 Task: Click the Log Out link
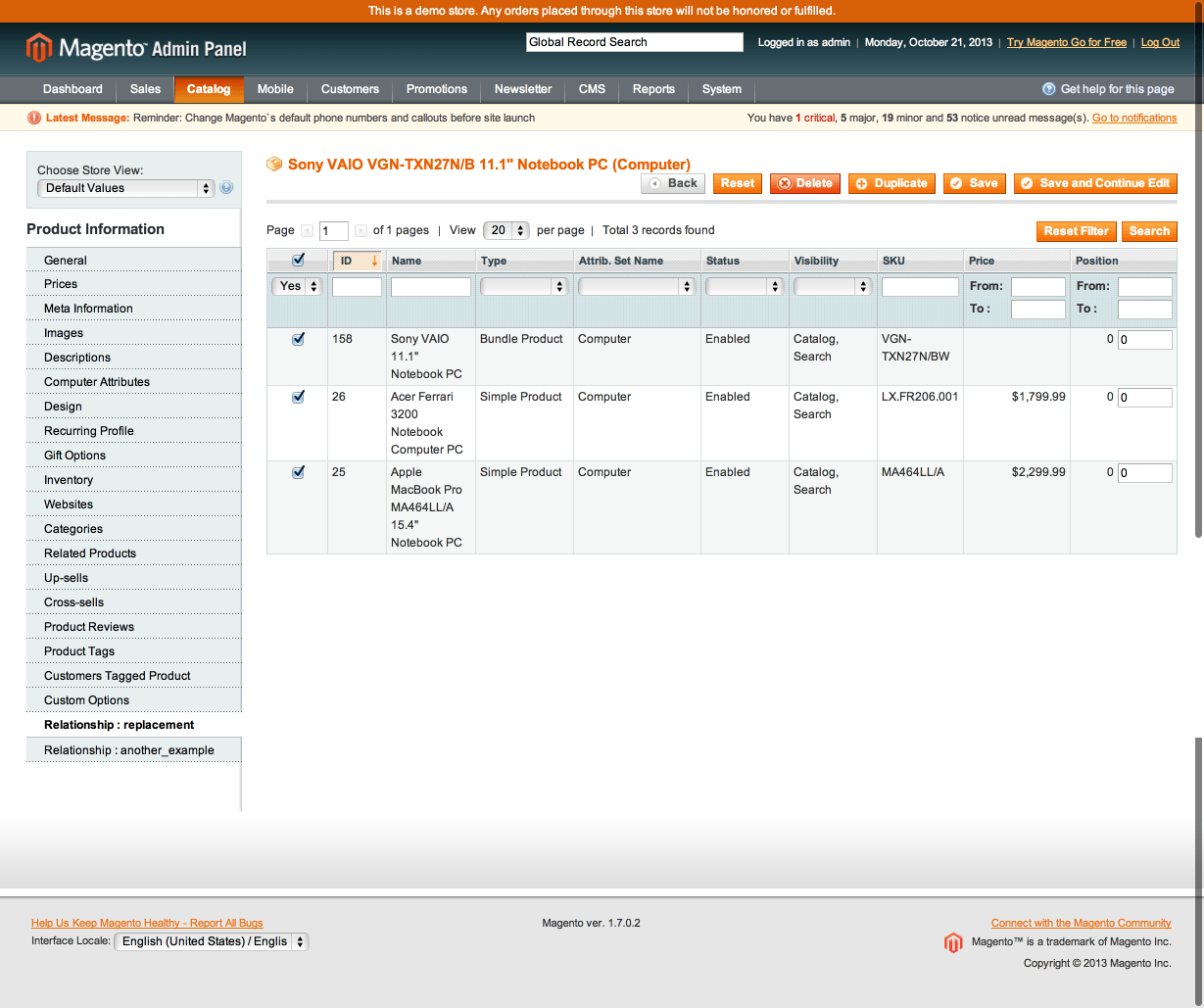coord(1160,42)
